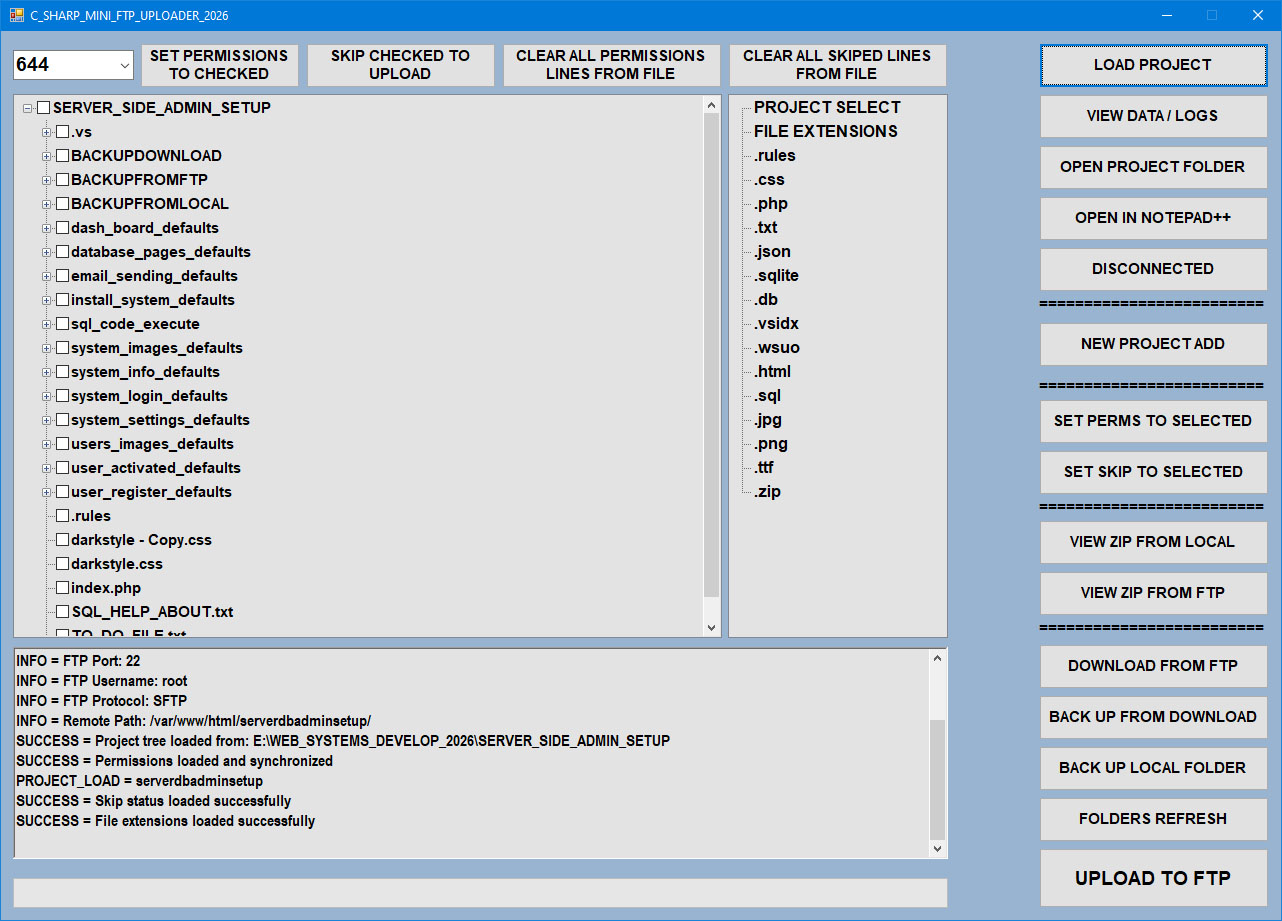1282x921 pixels.
Task: Expand the system_login_defaults tree node
Action: click(x=46, y=396)
